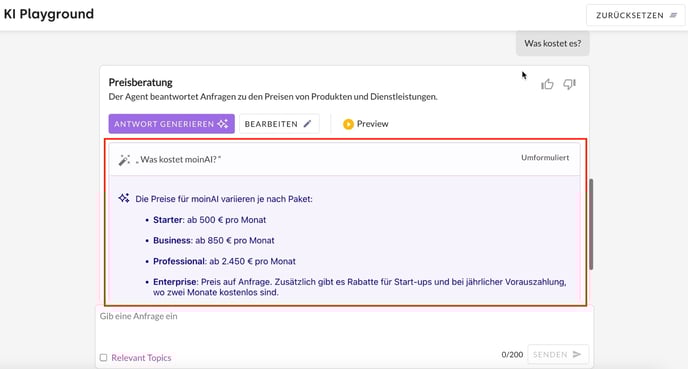Click the Zurücksetzen reset icon

(673, 15)
